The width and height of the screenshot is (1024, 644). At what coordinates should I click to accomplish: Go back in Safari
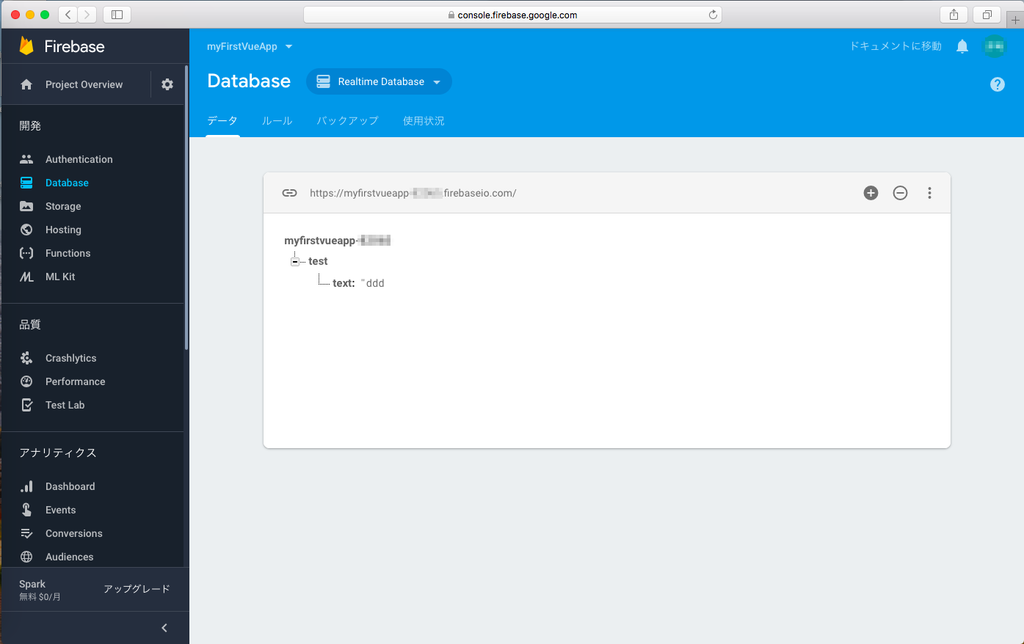click(x=68, y=14)
